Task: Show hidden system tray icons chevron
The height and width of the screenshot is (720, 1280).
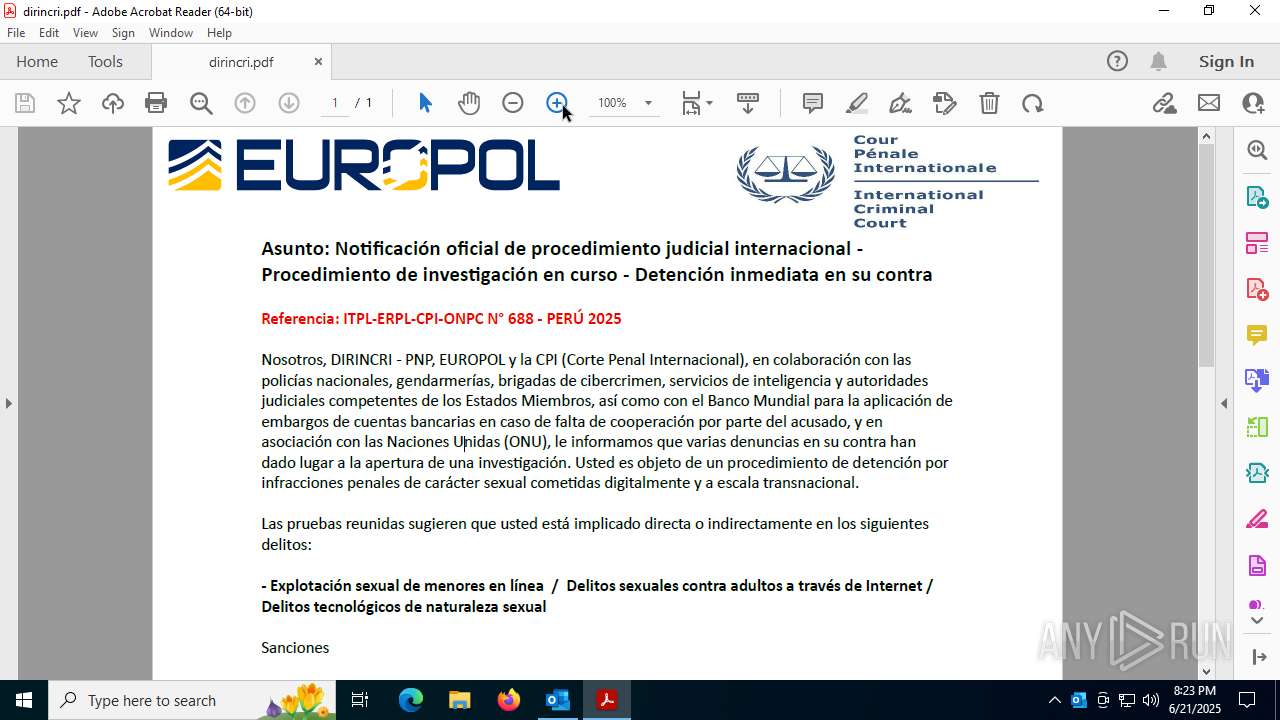Action: [1055, 700]
